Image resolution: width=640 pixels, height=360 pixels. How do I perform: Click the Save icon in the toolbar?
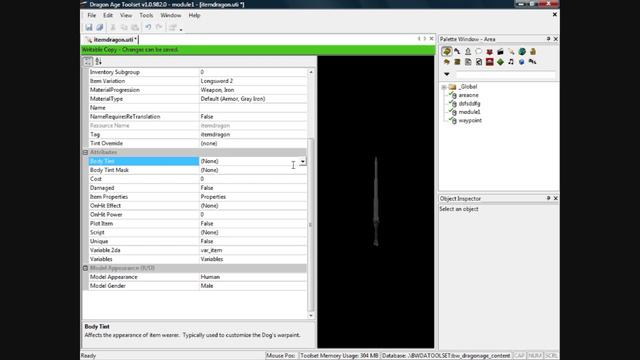click(x=89, y=27)
